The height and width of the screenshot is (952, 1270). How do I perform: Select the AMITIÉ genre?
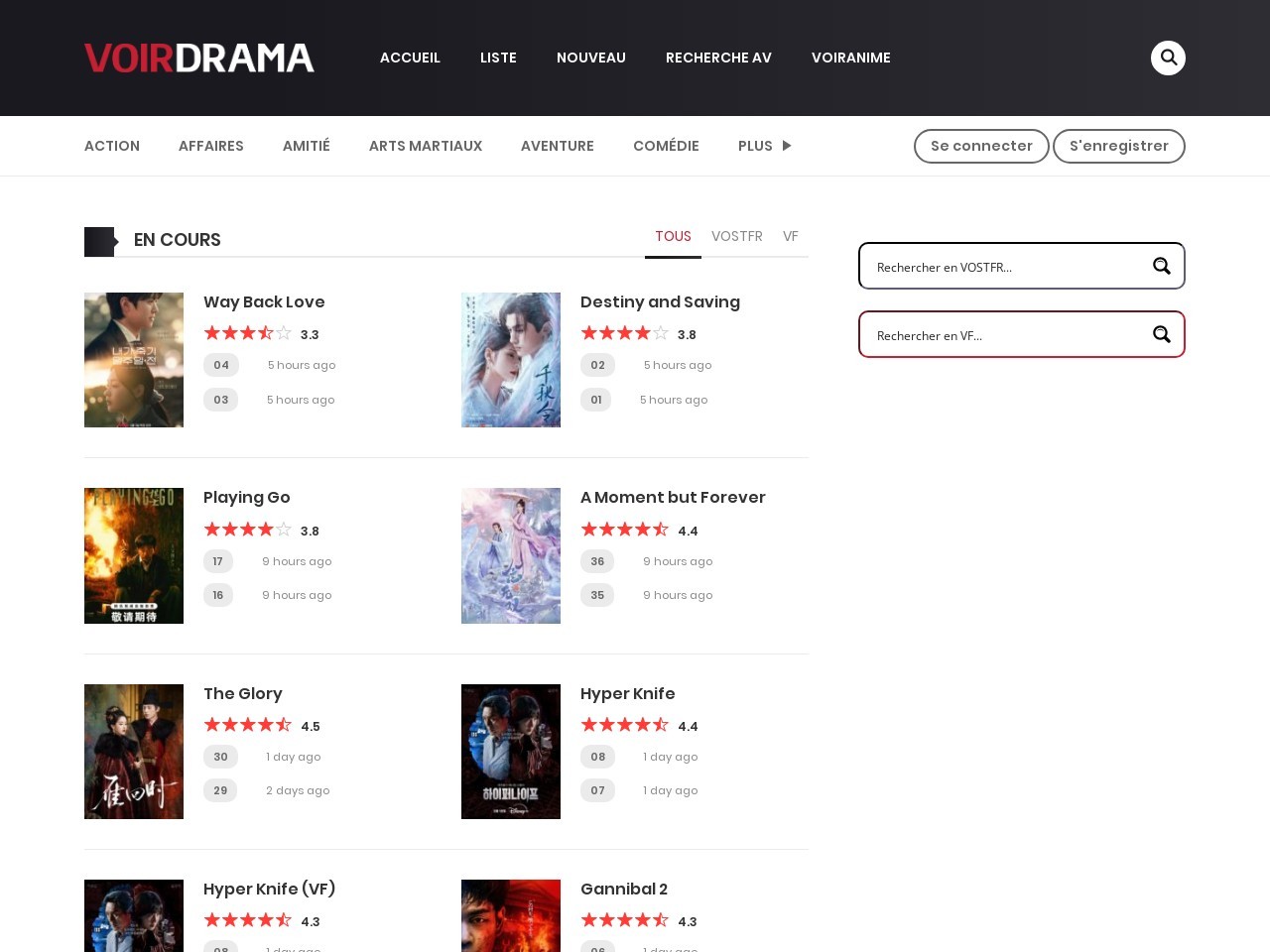(307, 146)
